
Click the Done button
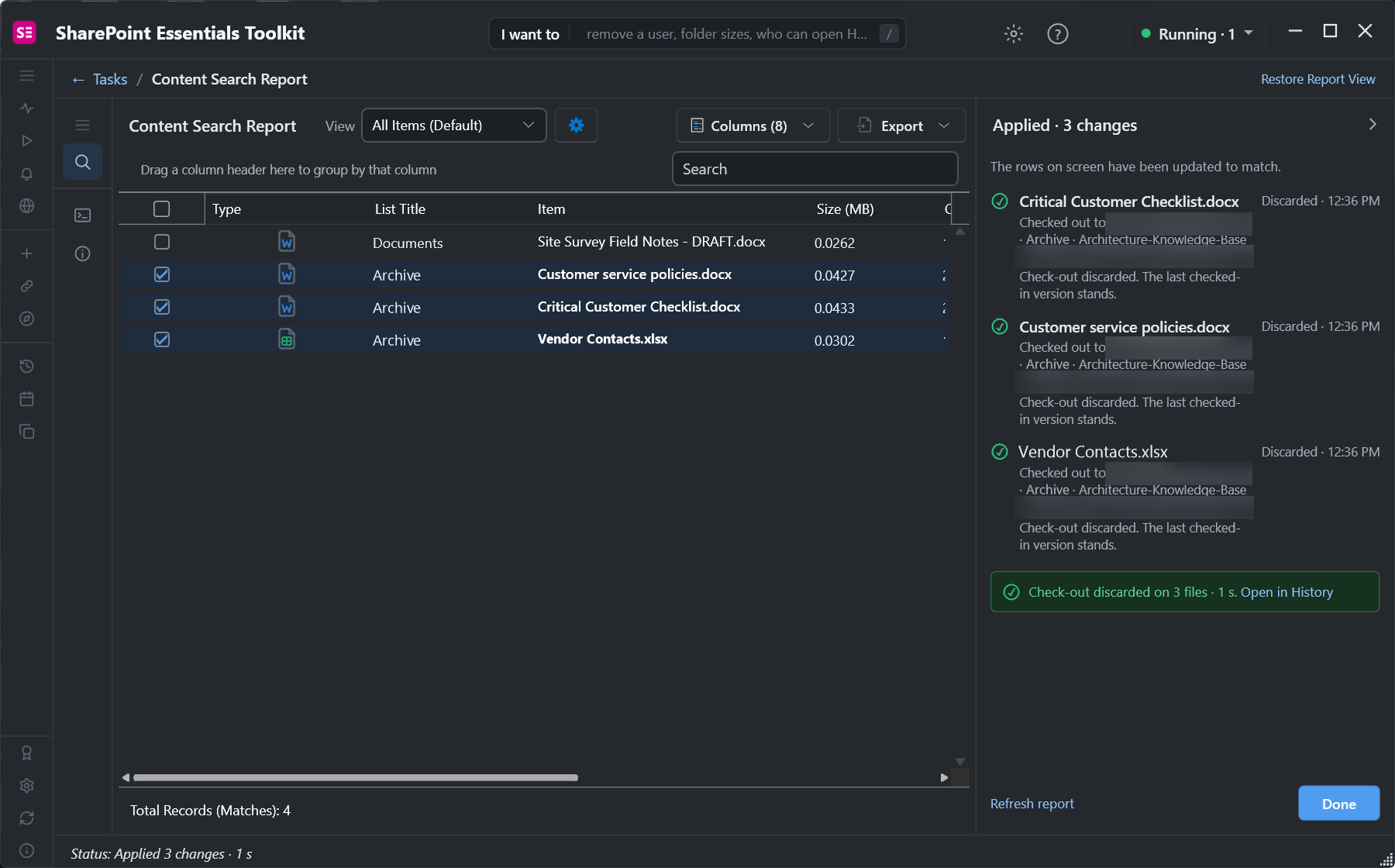tap(1338, 804)
